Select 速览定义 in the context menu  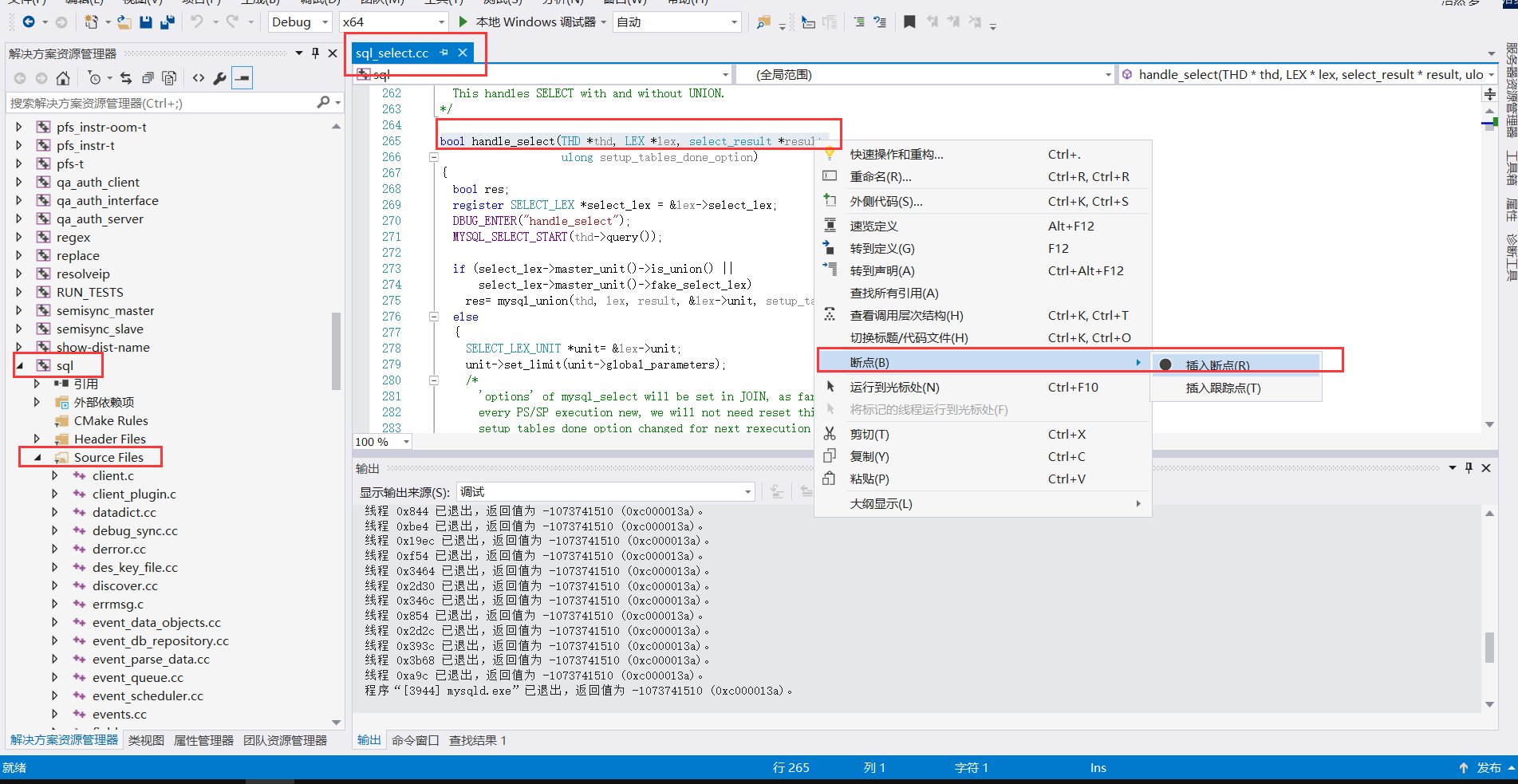tap(983, 227)
